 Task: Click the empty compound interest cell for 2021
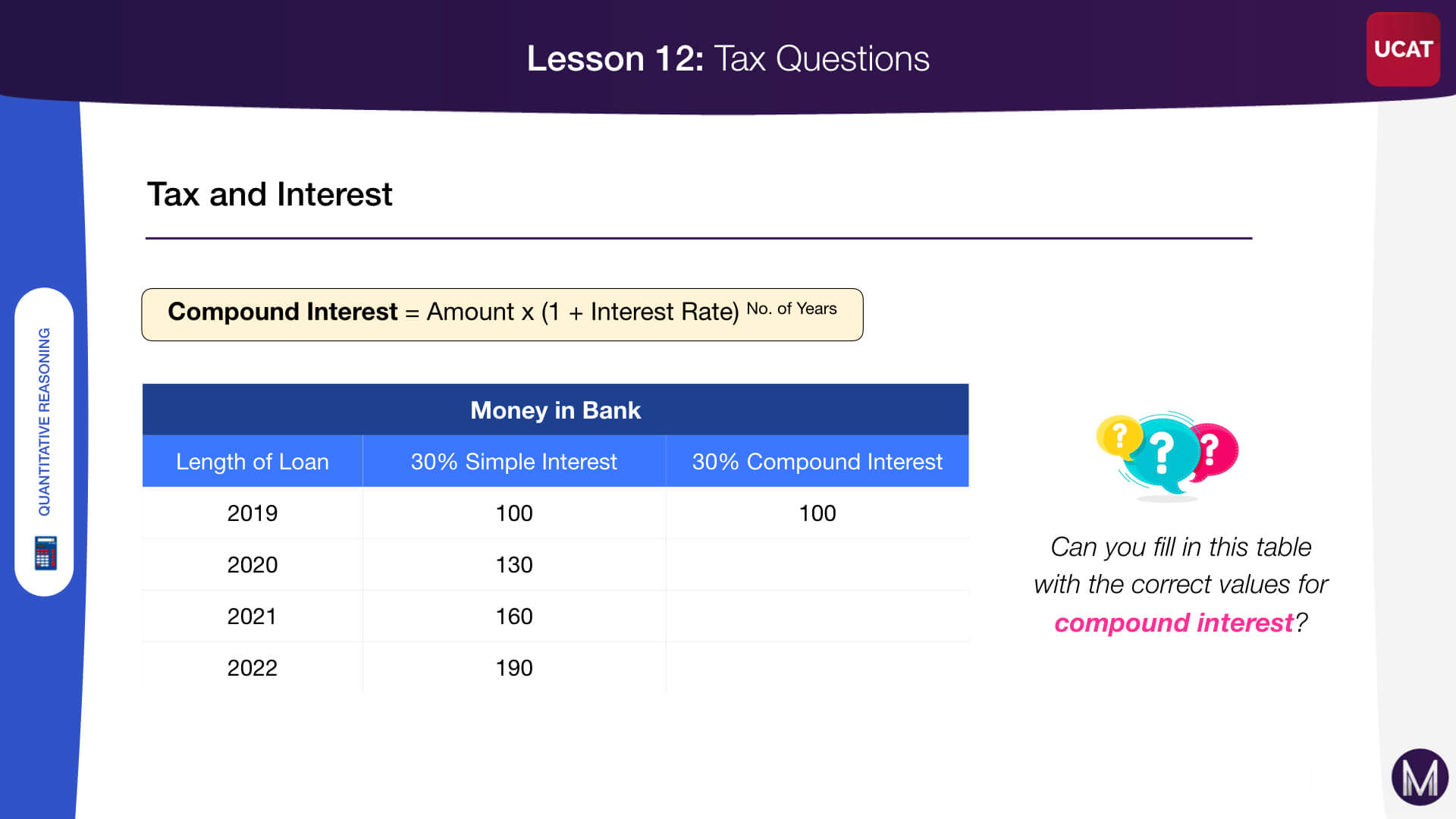(817, 616)
